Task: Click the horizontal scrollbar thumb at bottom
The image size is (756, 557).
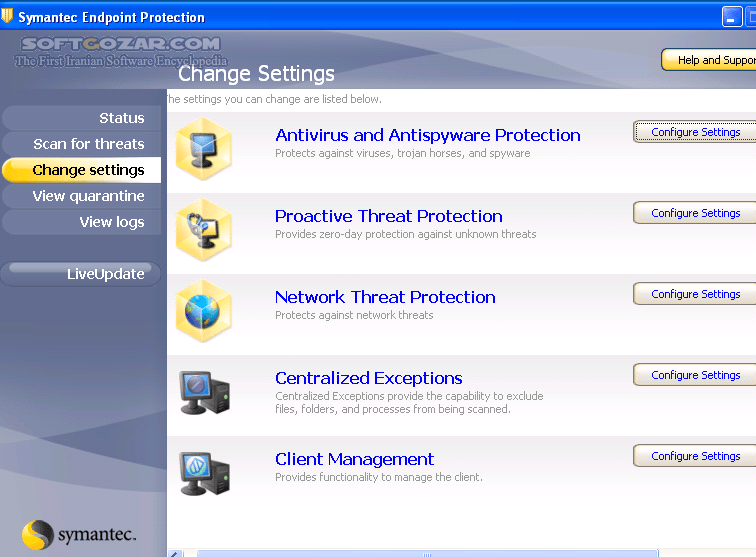Action: [427, 554]
